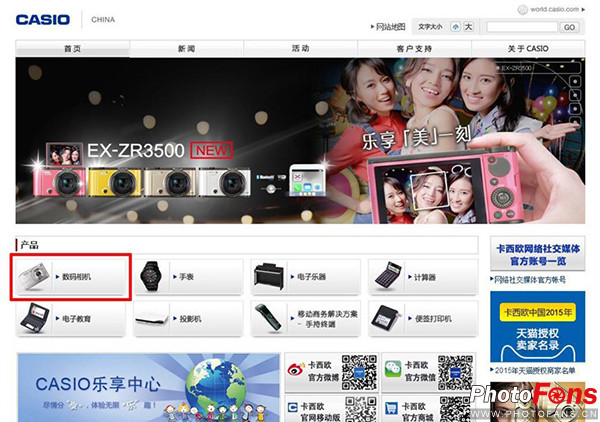Focus the site search input field

(x=522, y=27)
